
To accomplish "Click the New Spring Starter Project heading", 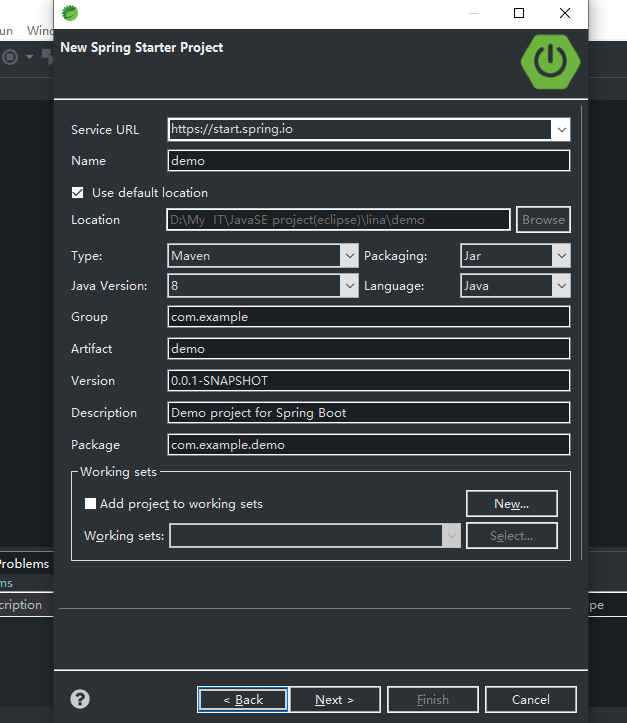I will 142,47.
